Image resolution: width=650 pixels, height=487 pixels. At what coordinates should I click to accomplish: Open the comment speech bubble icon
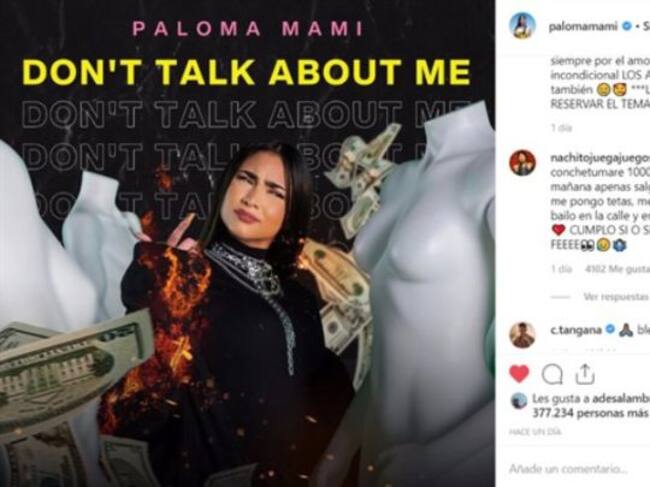[x=552, y=374]
